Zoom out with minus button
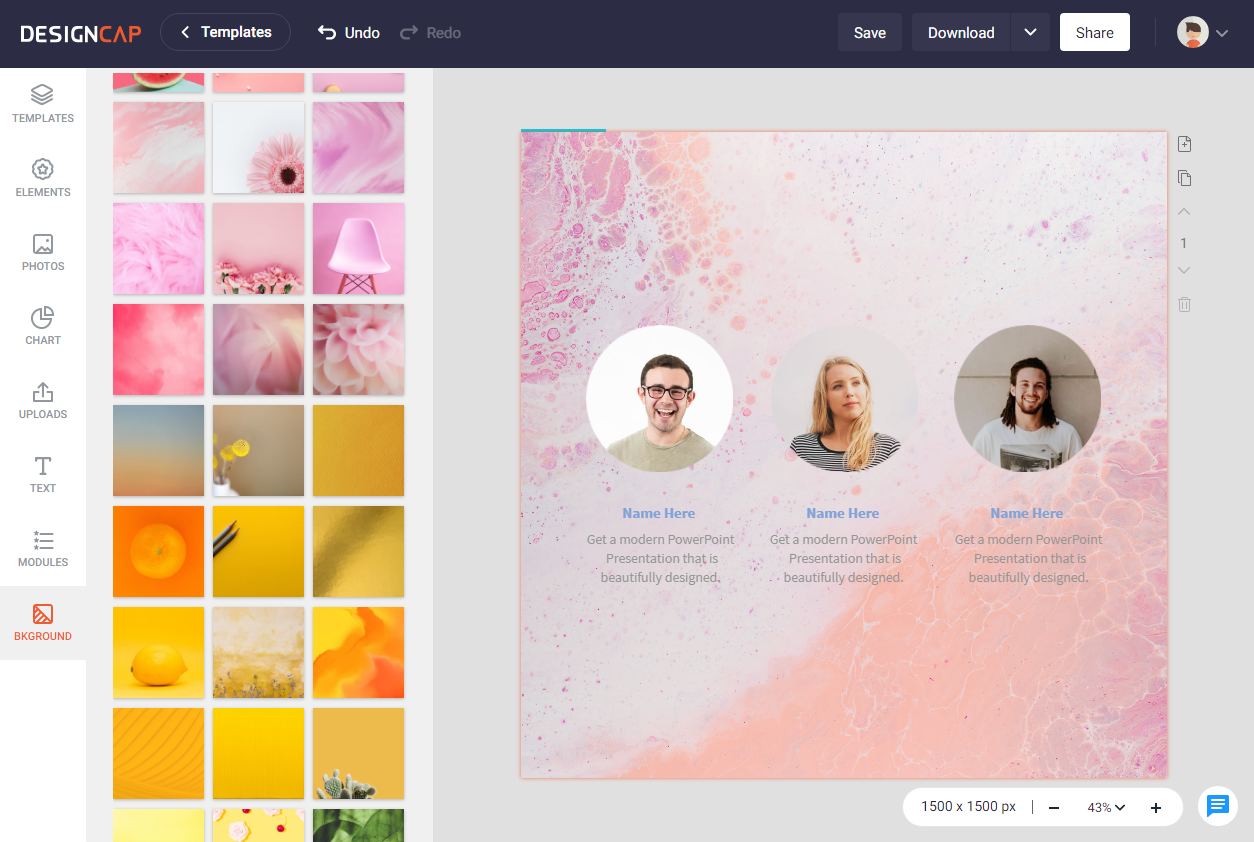 (1054, 808)
